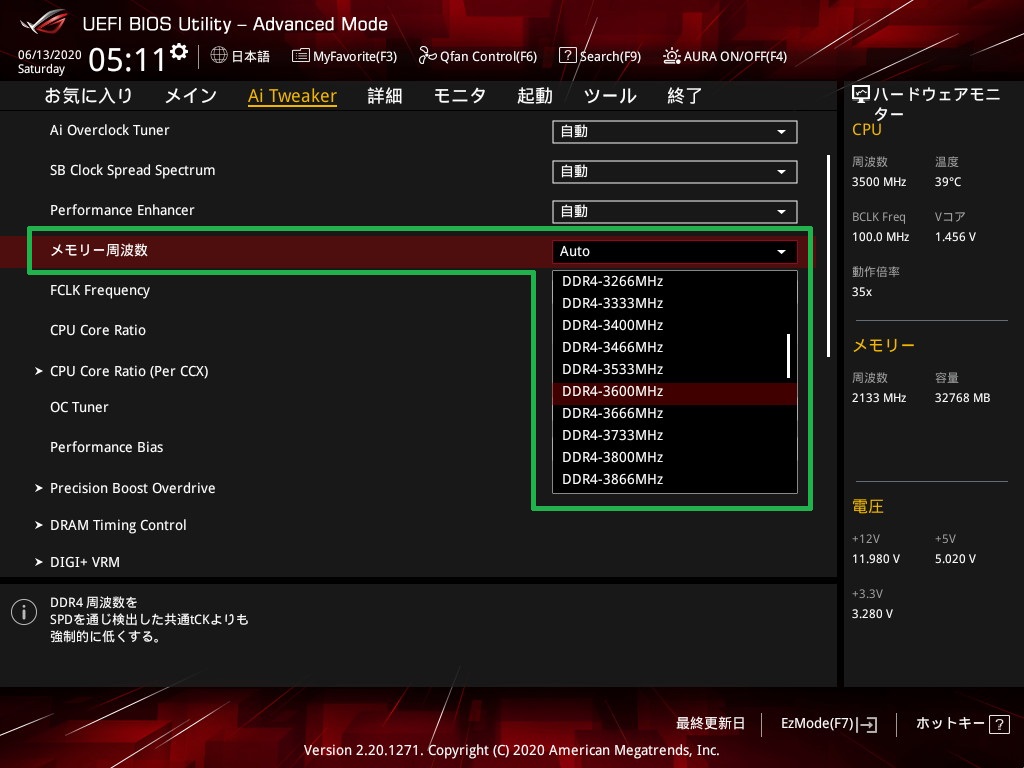The width and height of the screenshot is (1024, 768).
Task: Select the Performance Bias setting
Action: click(106, 447)
